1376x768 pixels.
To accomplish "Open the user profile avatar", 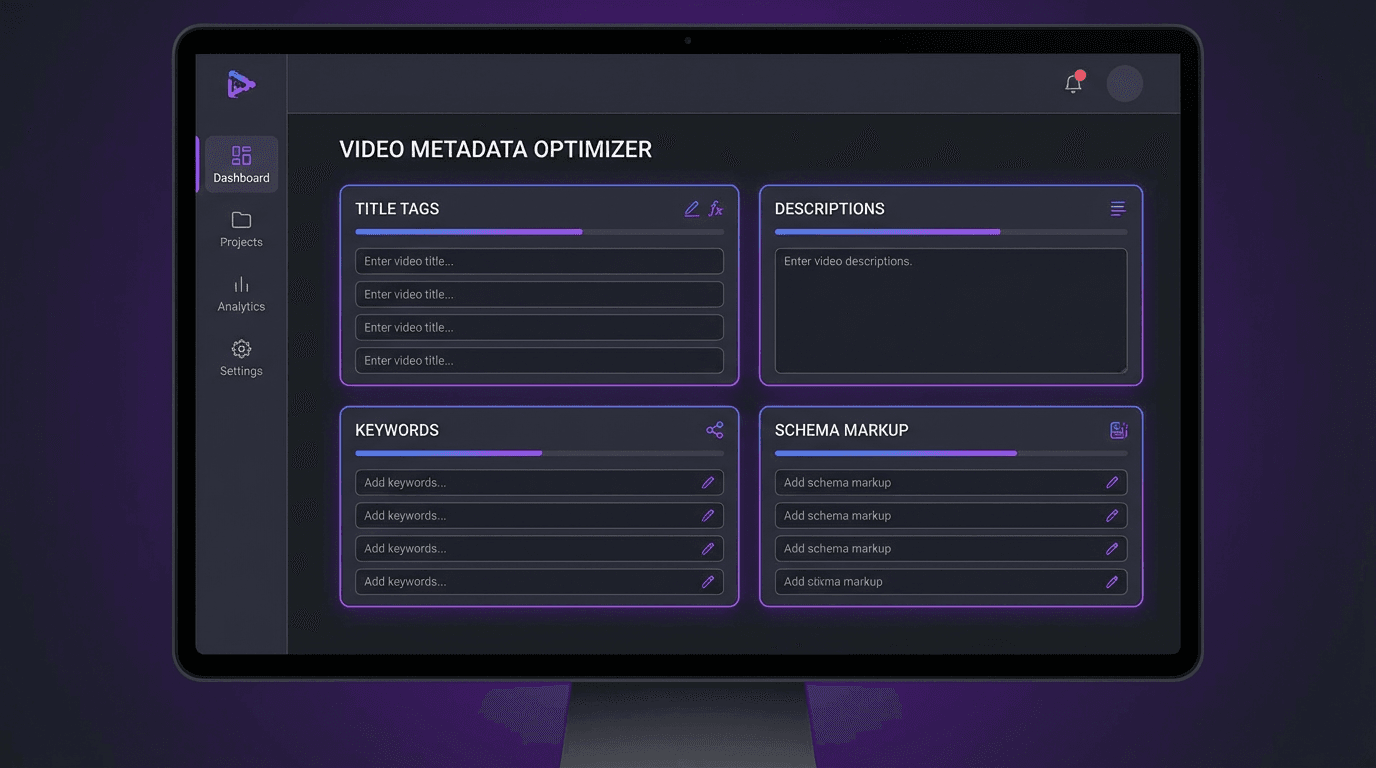I will point(1124,84).
